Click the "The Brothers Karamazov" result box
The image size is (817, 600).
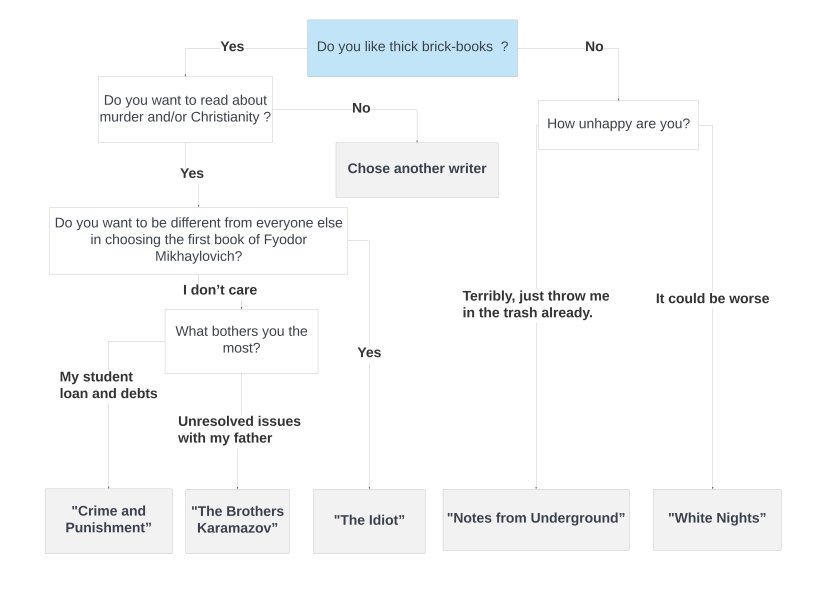(237, 521)
